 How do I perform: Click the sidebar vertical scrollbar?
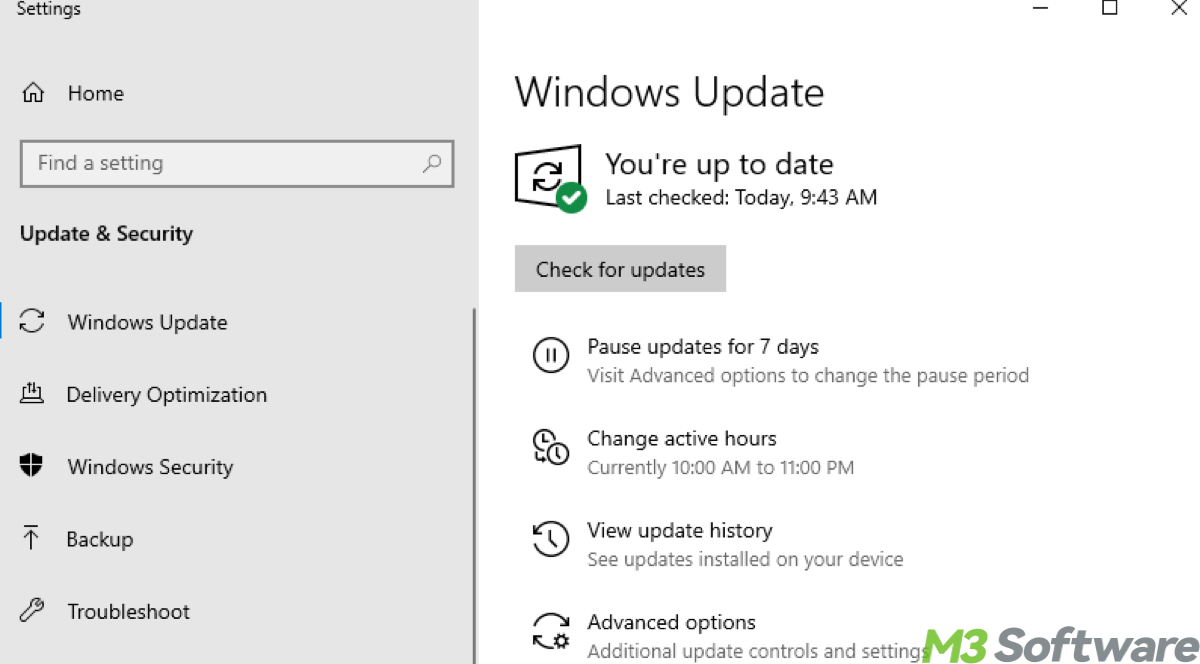pos(474,485)
